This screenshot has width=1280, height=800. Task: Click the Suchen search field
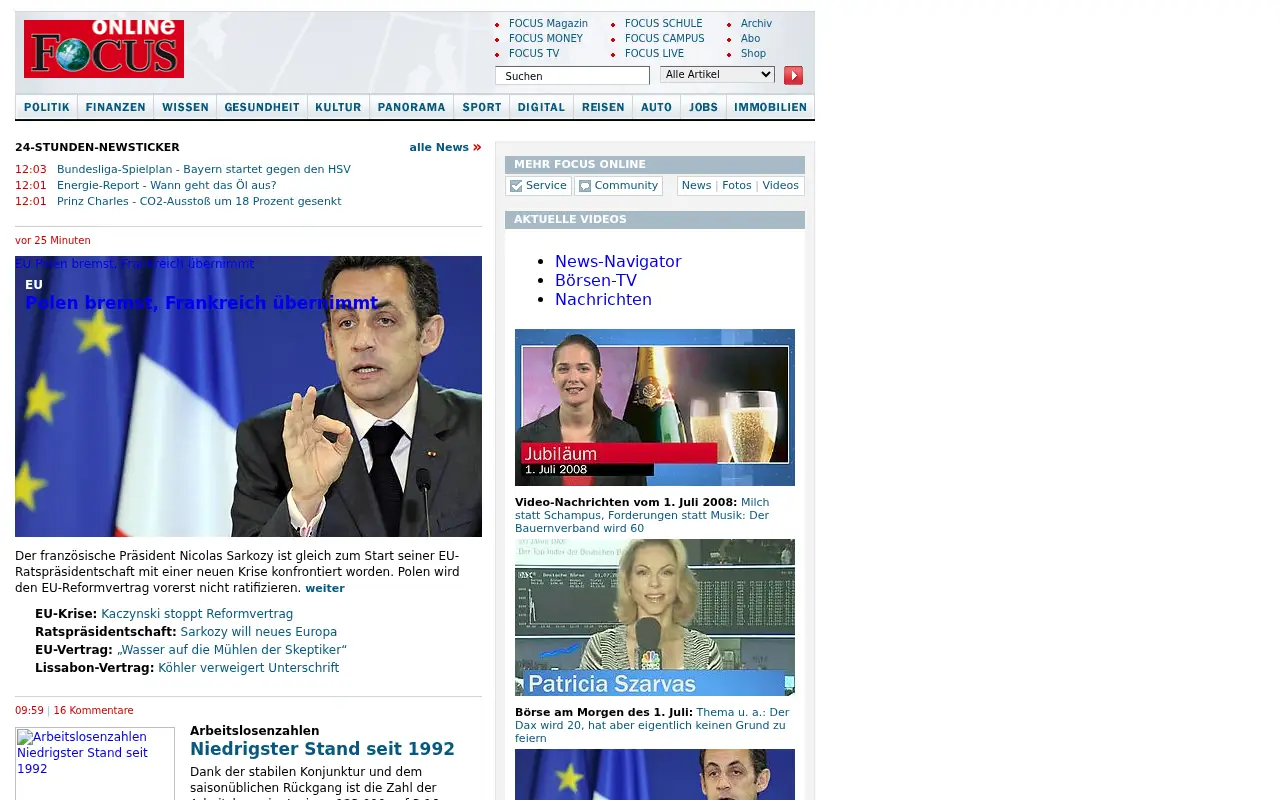[x=572, y=76]
